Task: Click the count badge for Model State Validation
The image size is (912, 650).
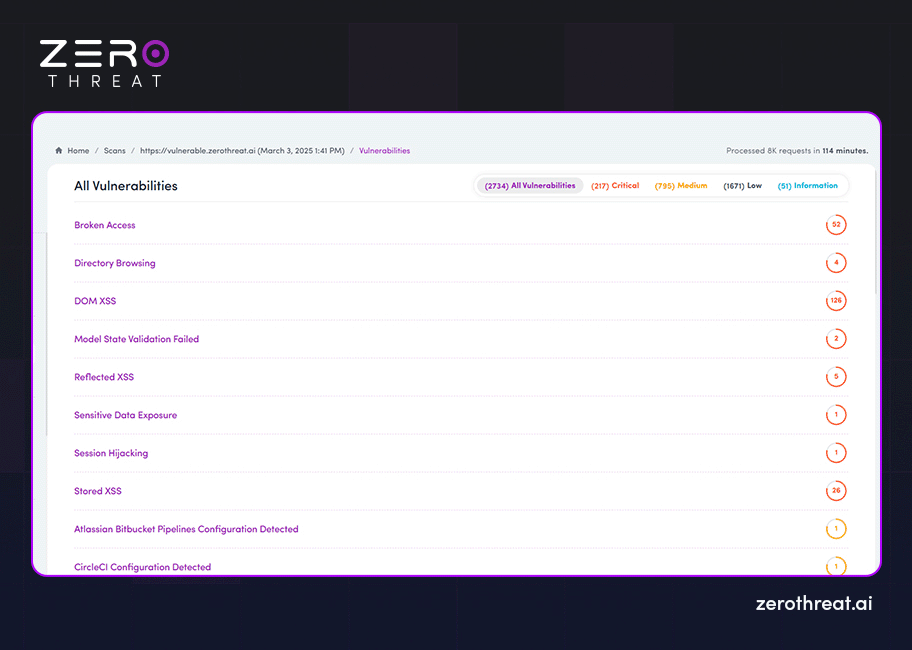Action: pyautogui.click(x=836, y=338)
